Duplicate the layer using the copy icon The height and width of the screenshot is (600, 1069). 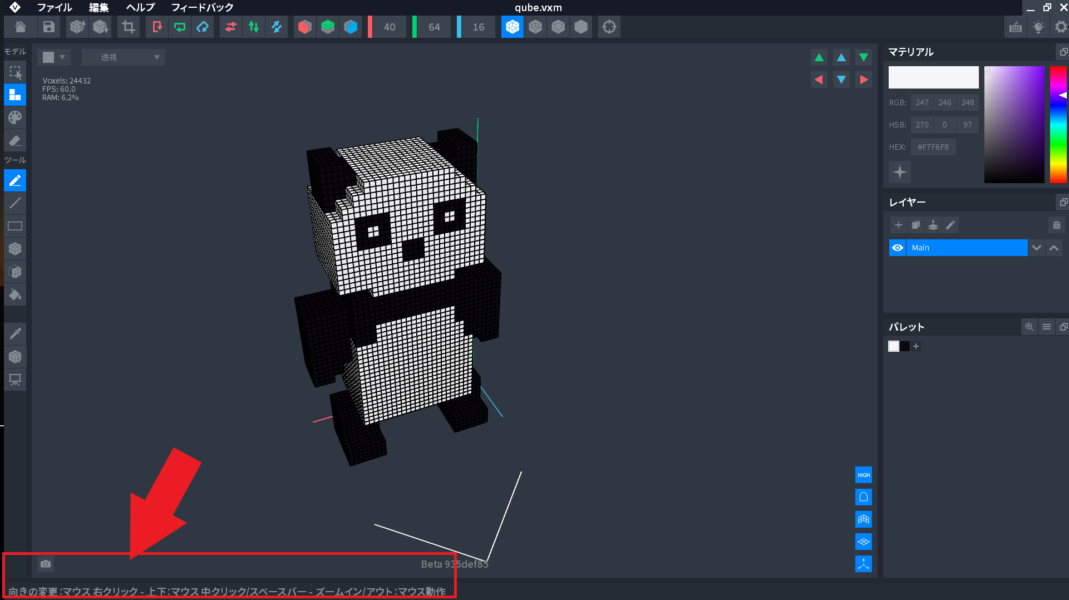click(916, 225)
